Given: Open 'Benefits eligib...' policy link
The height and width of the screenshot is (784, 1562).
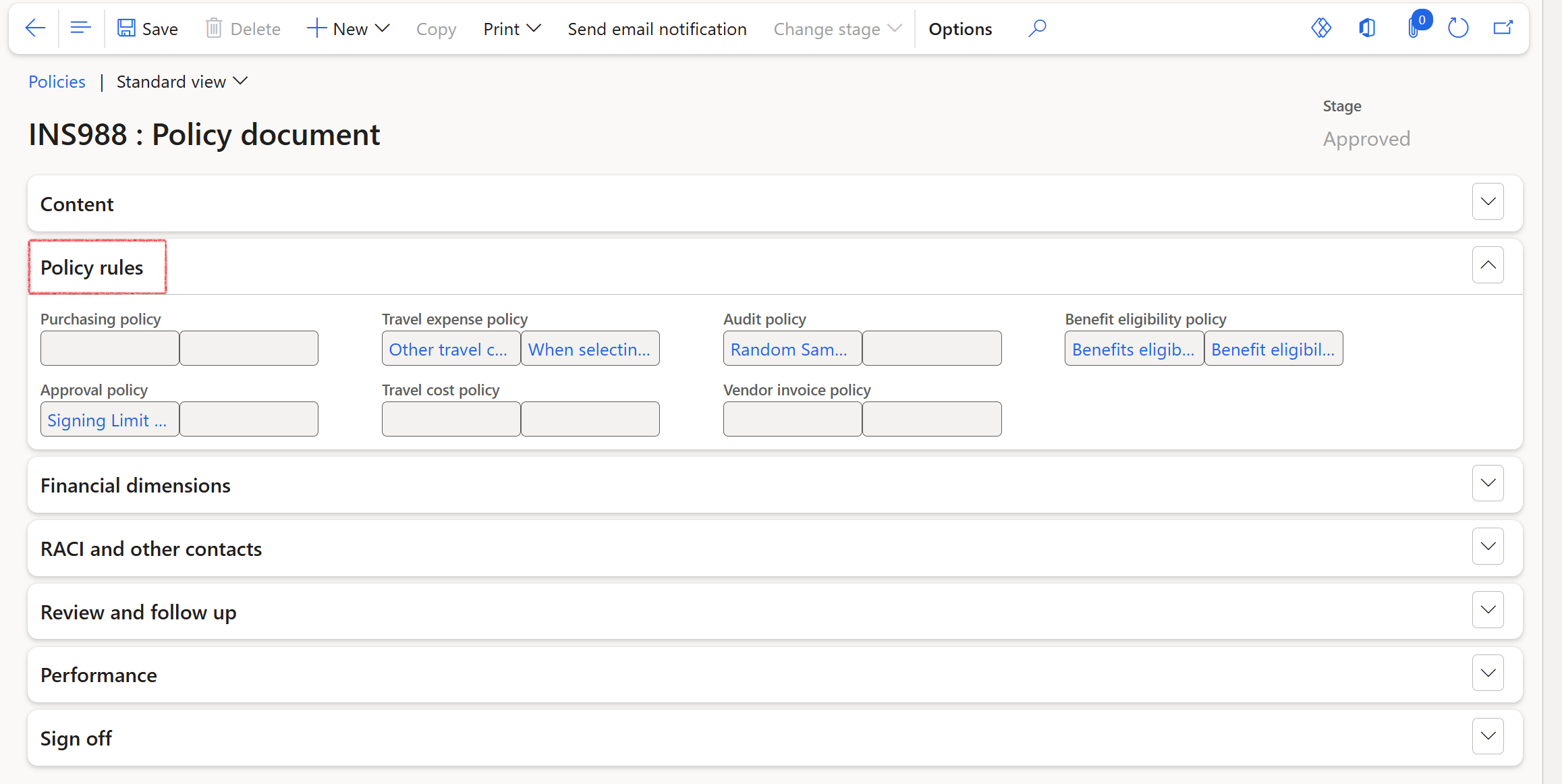Looking at the screenshot, I should point(1134,348).
